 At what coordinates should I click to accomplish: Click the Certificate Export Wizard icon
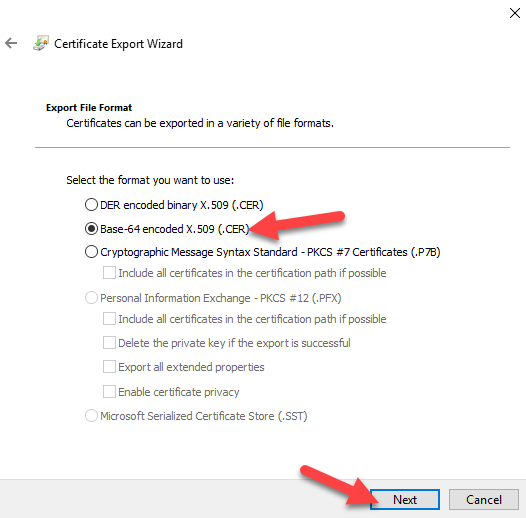tap(41, 43)
